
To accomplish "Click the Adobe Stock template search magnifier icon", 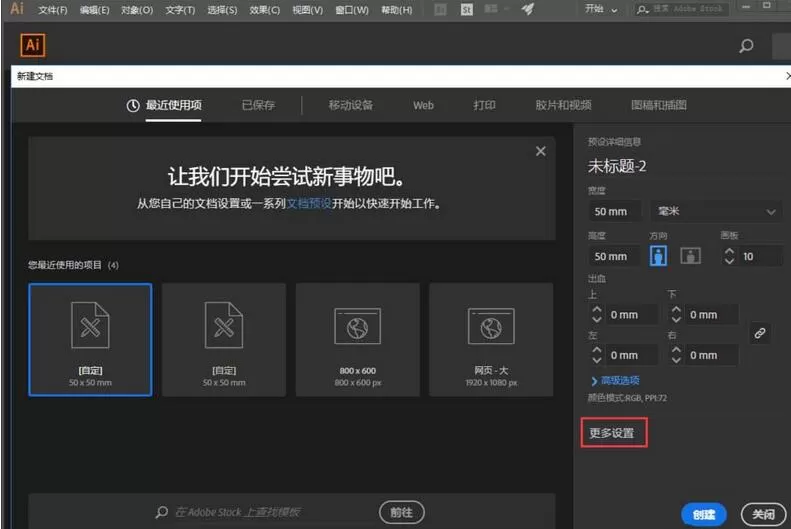I will pyautogui.click(x=161, y=512).
